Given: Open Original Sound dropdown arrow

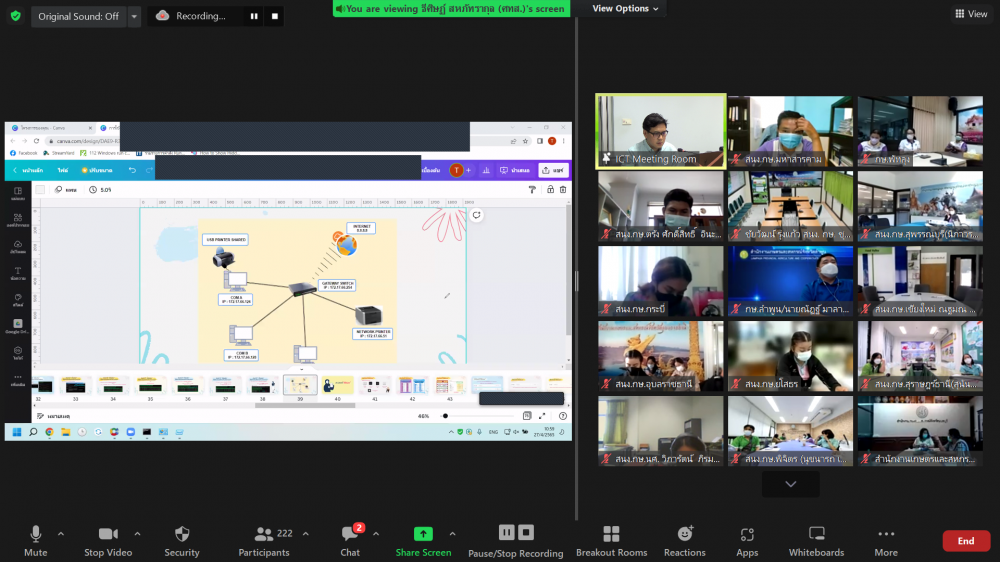Looking at the screenshot, I should coord(134,16).
